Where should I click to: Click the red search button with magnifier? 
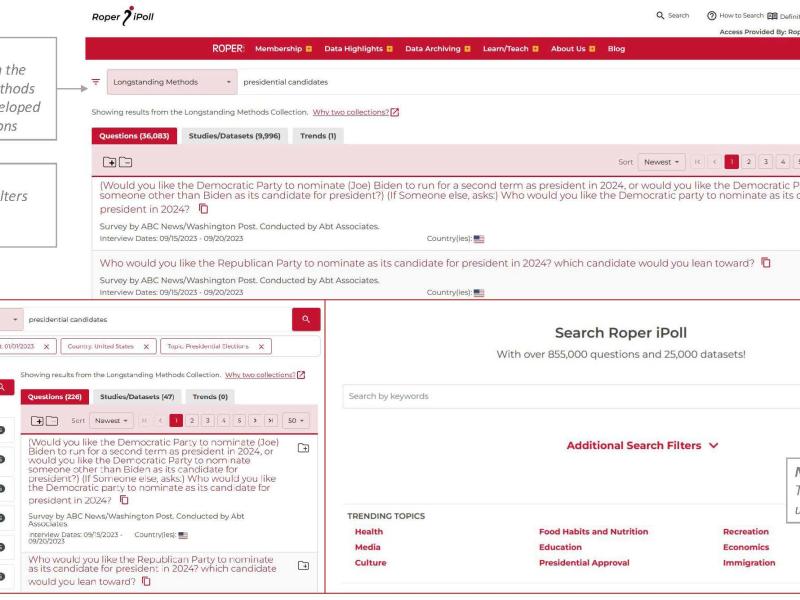click(x=306, y=319)
